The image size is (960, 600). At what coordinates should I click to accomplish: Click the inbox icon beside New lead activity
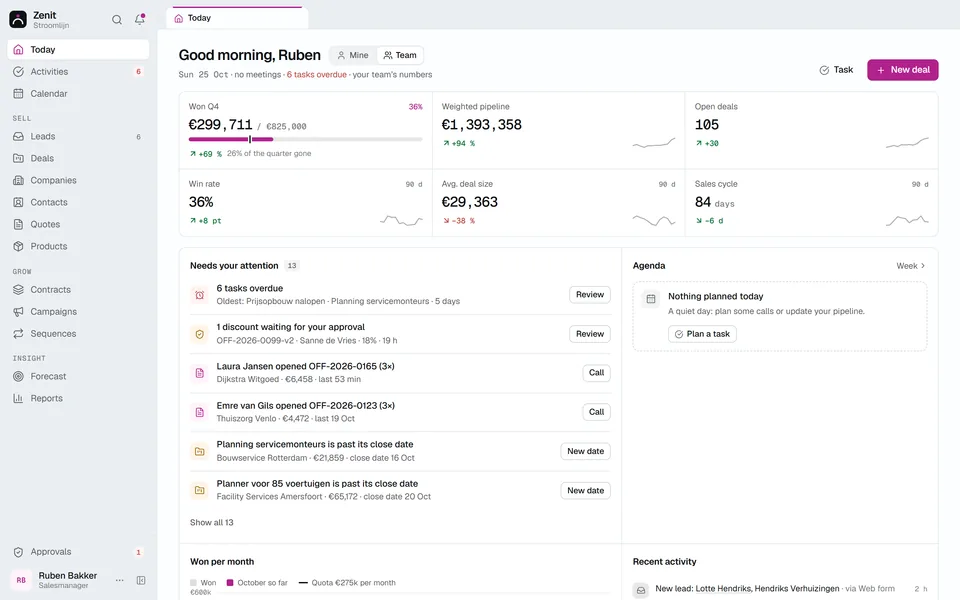[640, 590]
